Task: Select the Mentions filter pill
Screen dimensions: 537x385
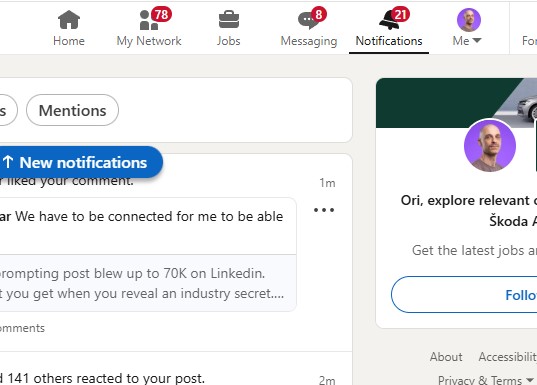Action: click(x=72, y=110)
